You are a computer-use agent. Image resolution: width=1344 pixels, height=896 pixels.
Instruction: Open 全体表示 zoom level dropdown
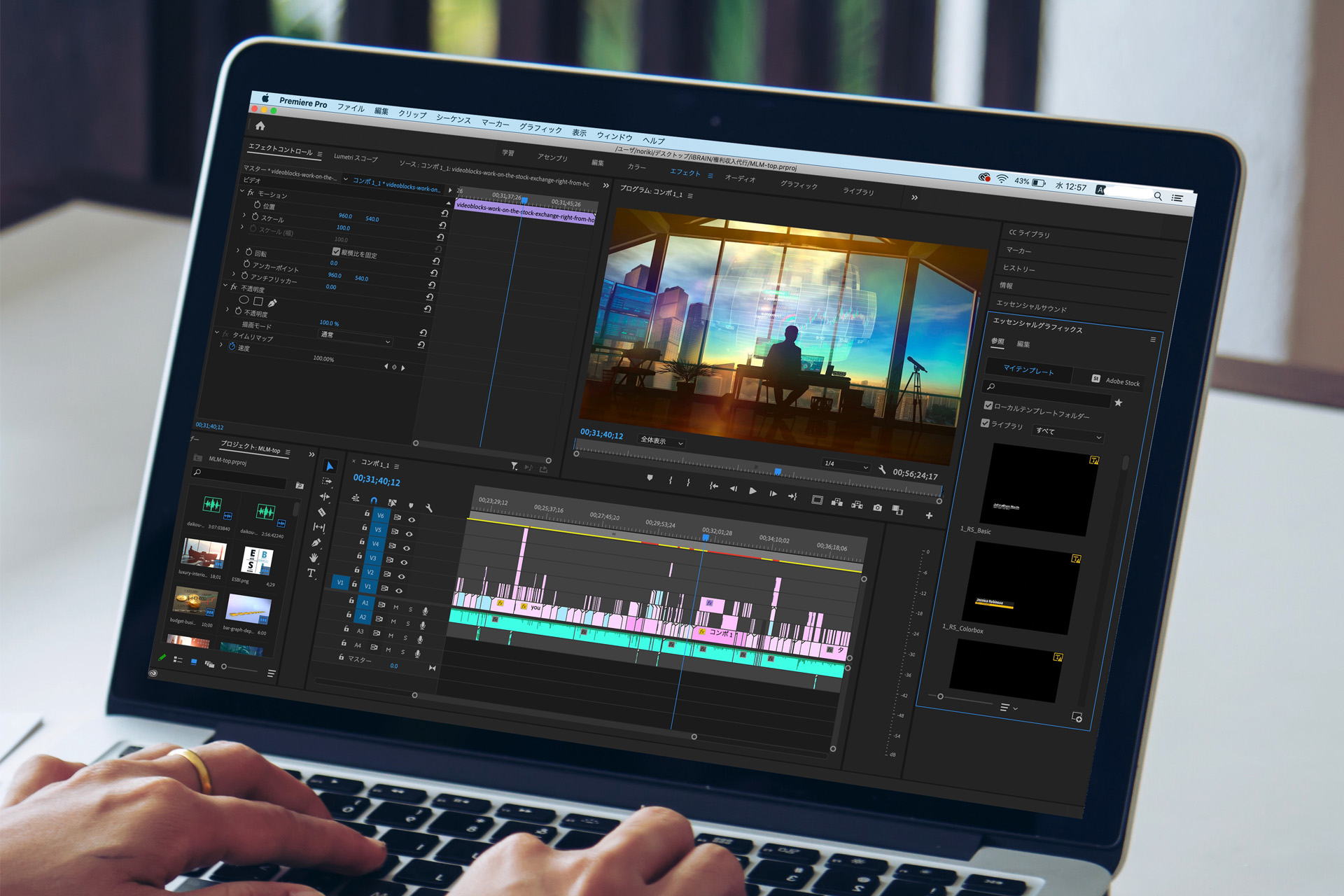point(661,441)
